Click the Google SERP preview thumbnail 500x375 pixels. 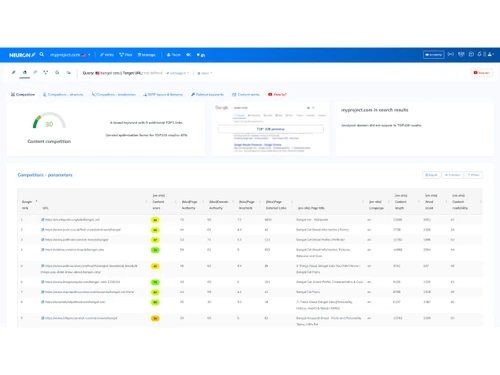pos(271,129)
